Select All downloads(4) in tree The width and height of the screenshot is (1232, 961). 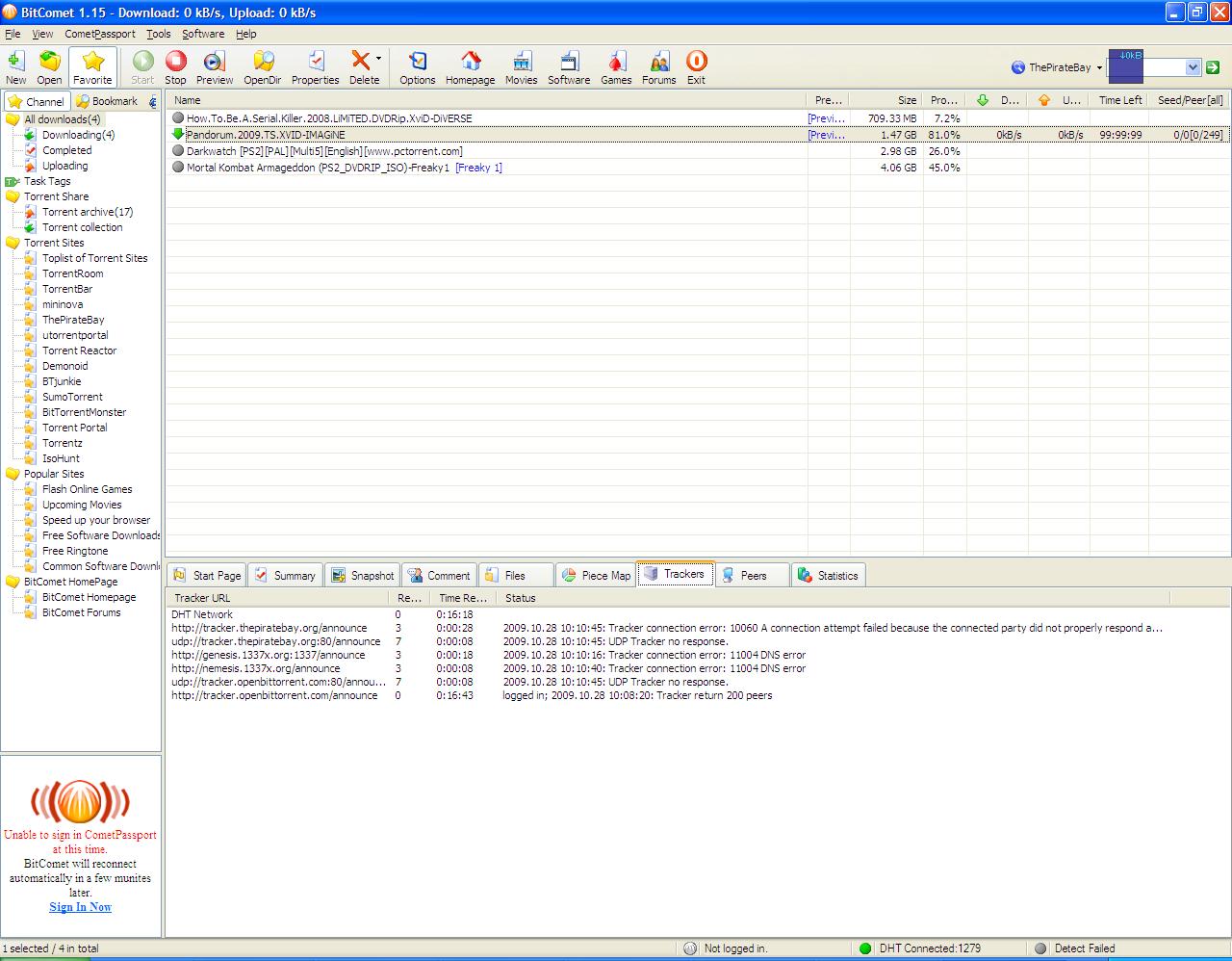point(62,119)
